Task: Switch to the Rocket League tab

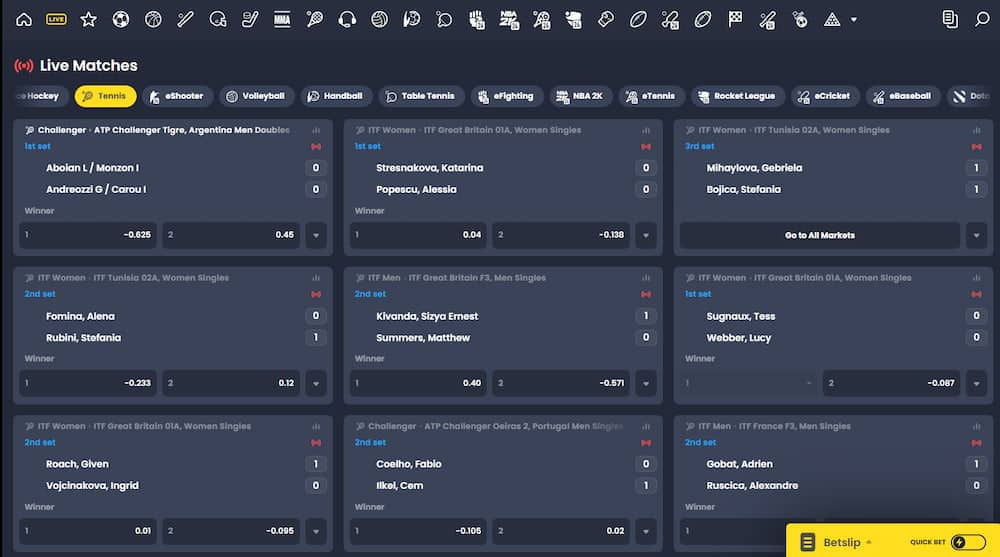Action: click(737, 96)
